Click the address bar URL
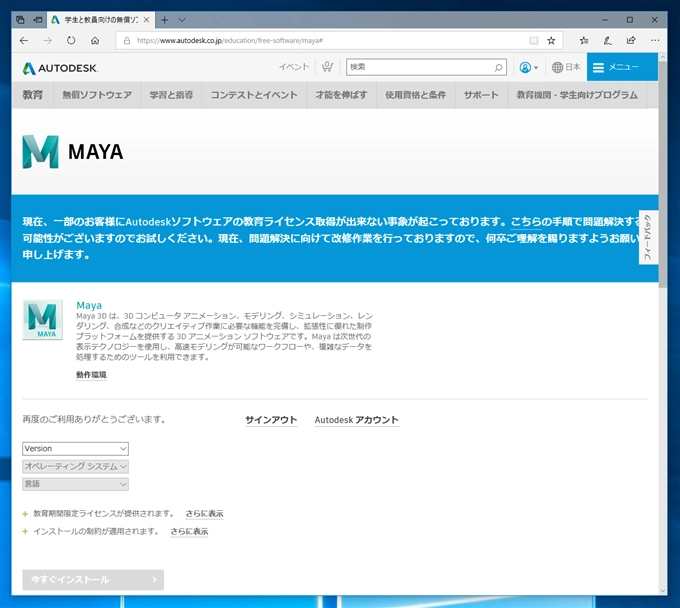680x608 pixels. pos(230,41)
